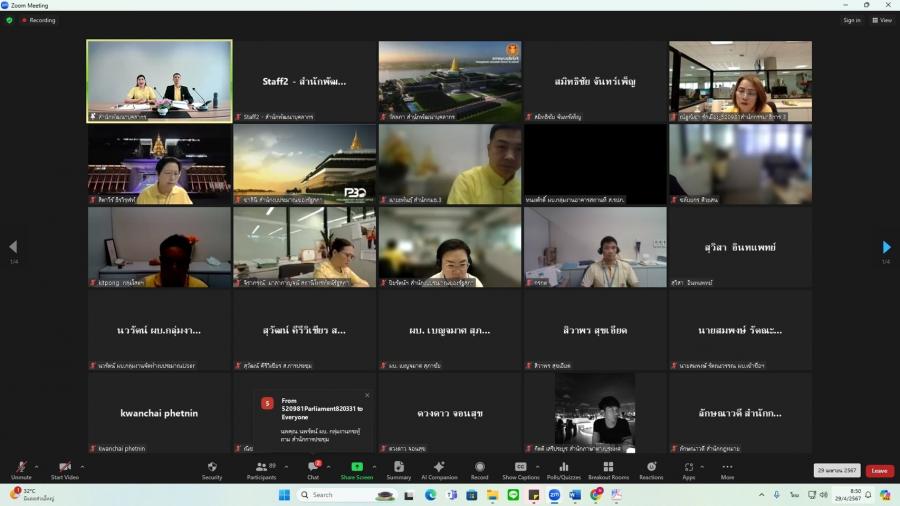Open the More options menu
This screenshot has width=900, height=506.
click(x=727, y=469)
